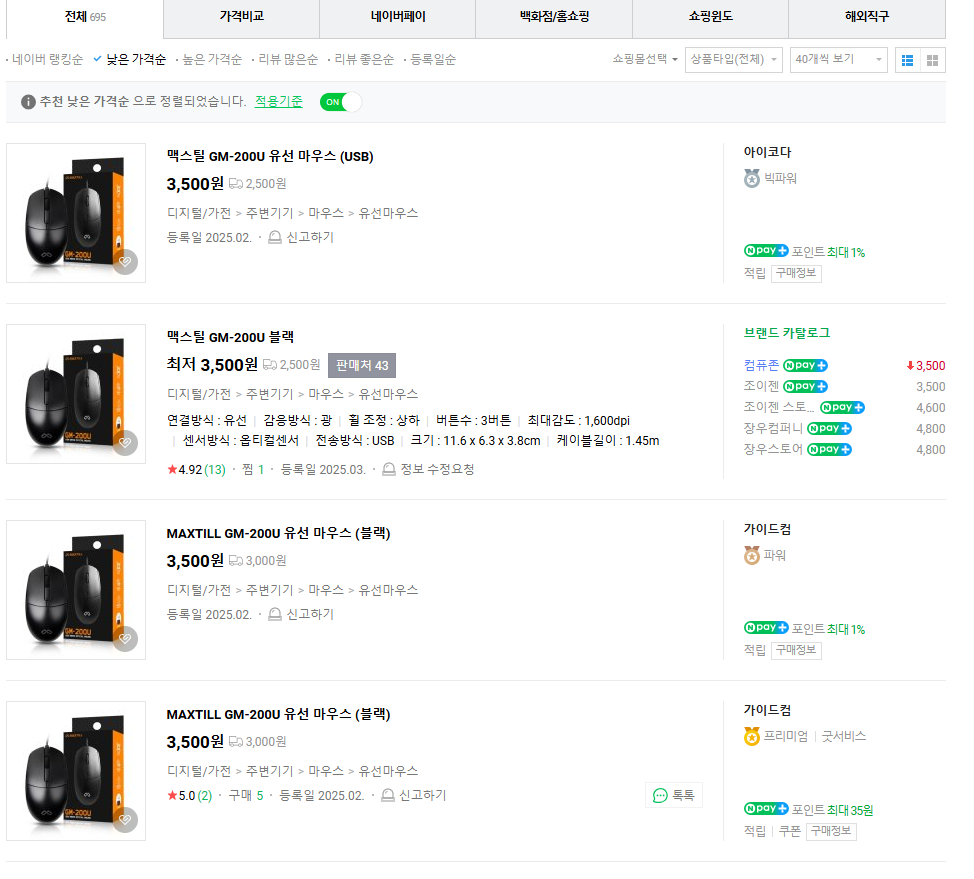Open the 40개씩 보기 dropdown
974x879 pixels.
pos(839,60)
